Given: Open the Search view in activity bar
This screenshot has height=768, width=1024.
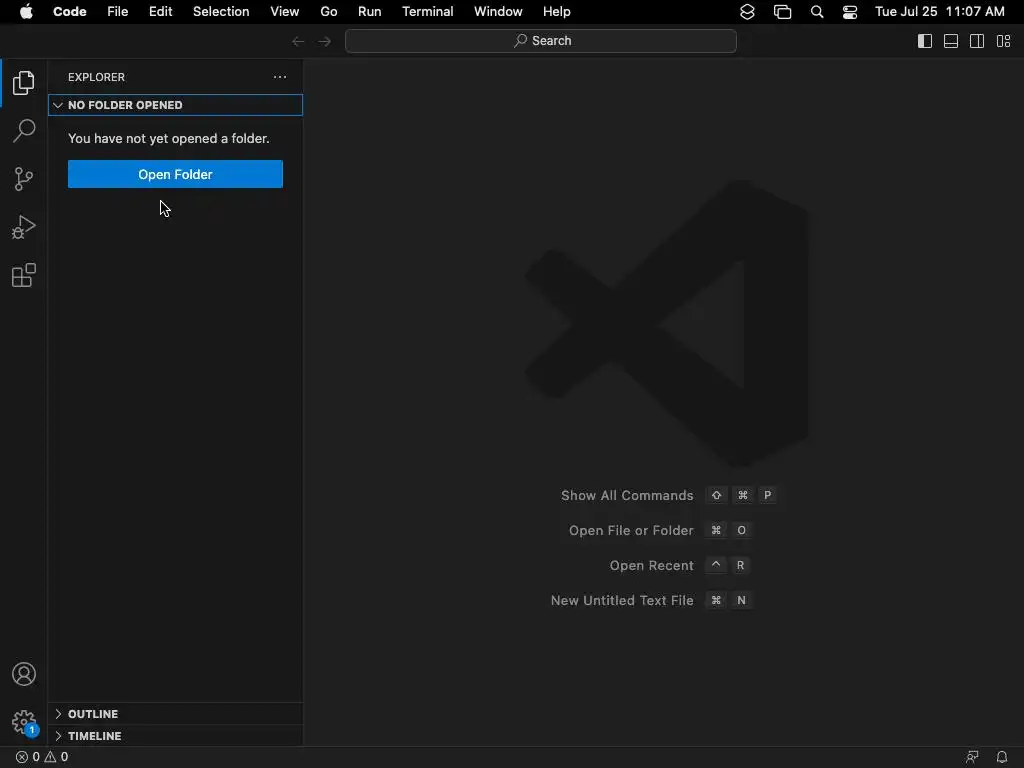Looking at the screenshot, I should tap(24, 131).
